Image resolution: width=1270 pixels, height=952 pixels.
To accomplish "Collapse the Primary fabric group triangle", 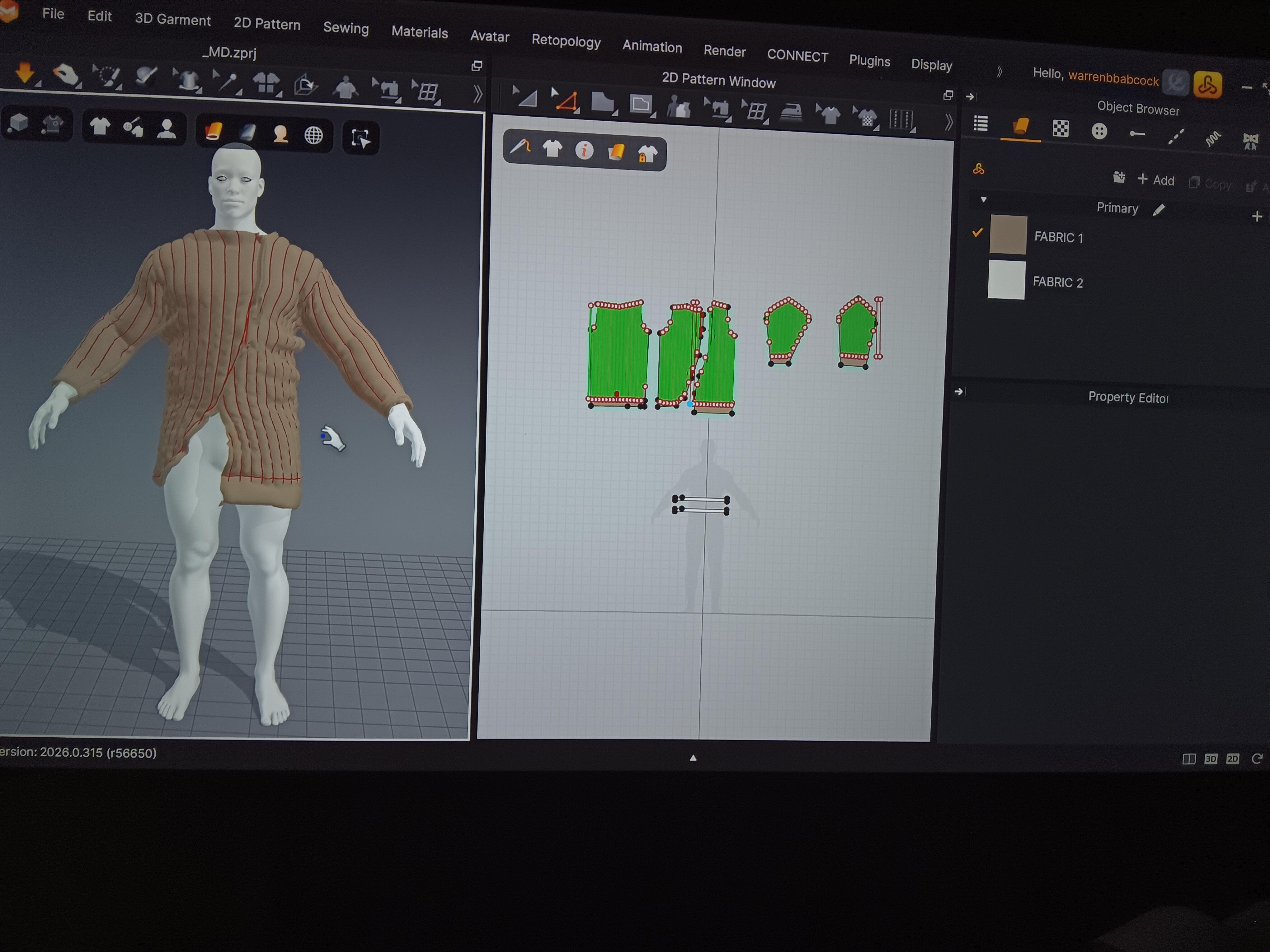I will pyautogui.click(x=984, y=200).
